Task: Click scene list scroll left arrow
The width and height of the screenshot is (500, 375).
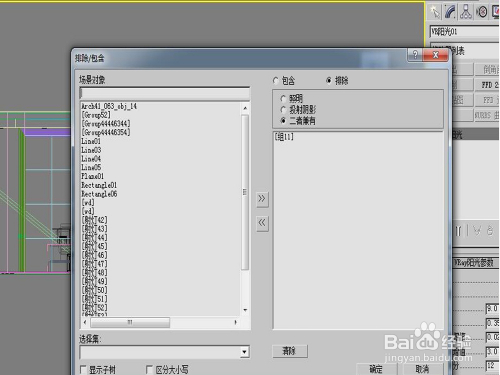Action: point(85,322)
